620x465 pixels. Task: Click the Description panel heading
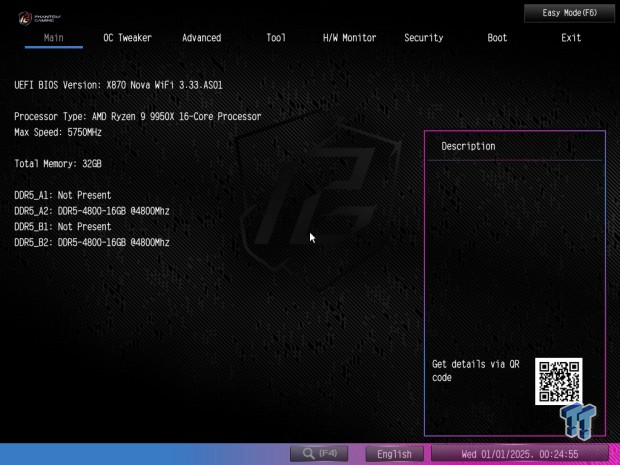(468, 146)
